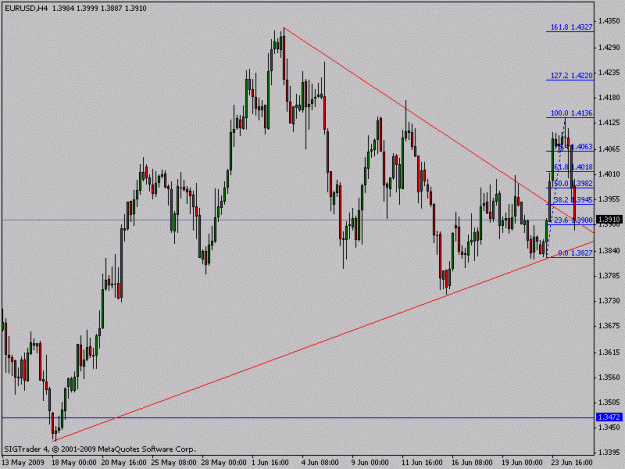Click the blue 1.3472 price tag
625x469 pixels.
coord(609,417)
